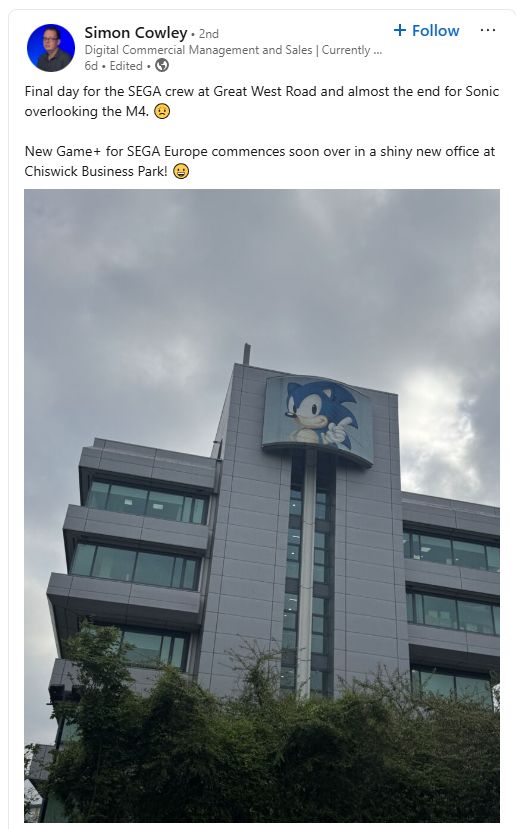Click the 2nd connection degree badge

(209, 34)
